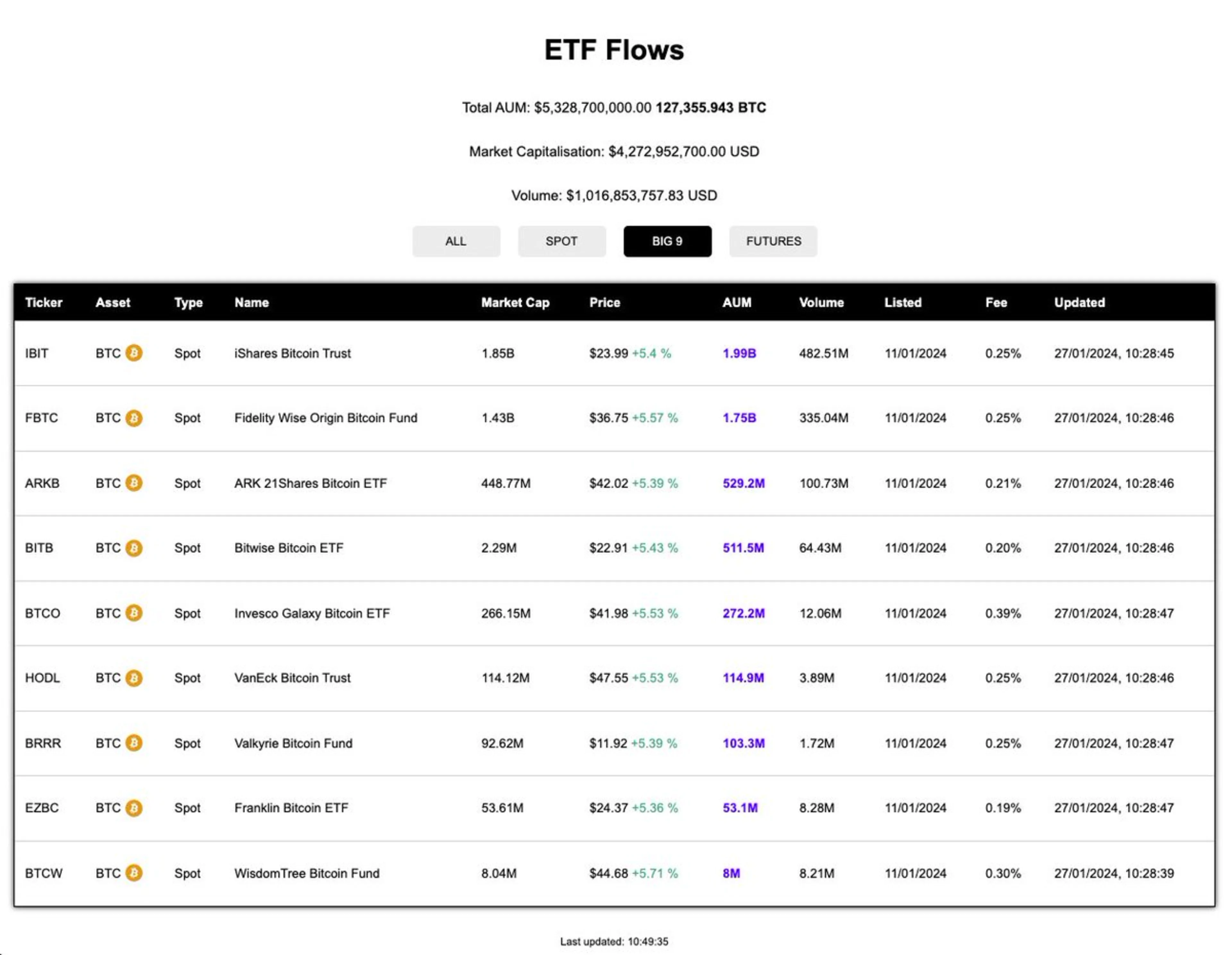Select the Bitcoin icon on the FBTC row

click(x=135, y=418)
